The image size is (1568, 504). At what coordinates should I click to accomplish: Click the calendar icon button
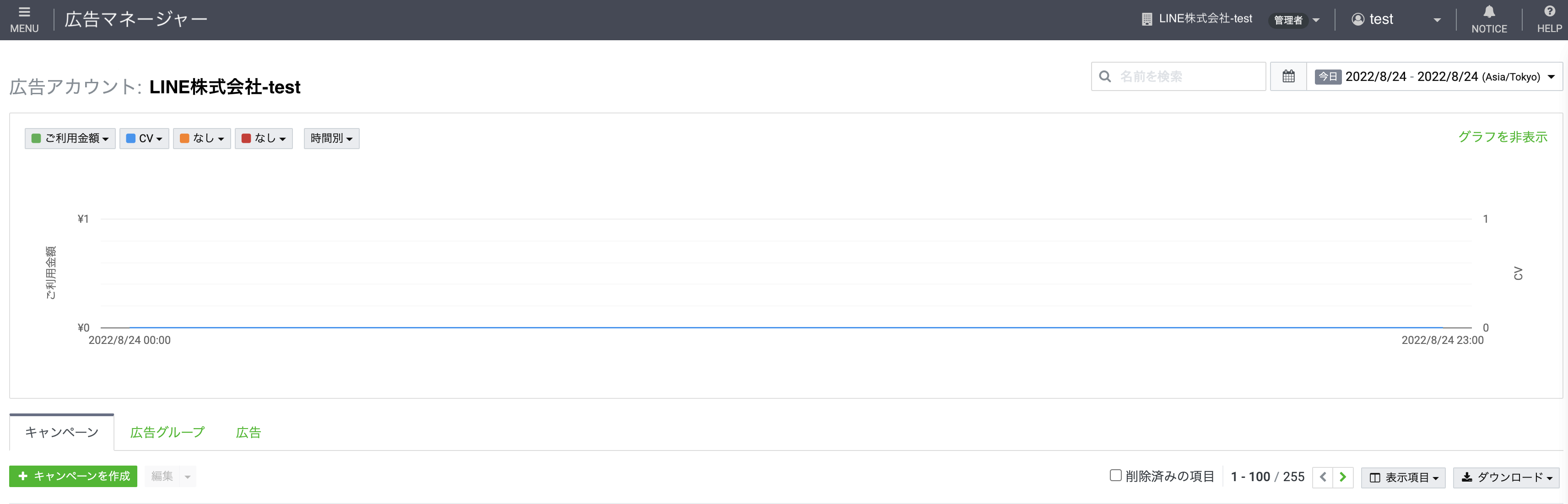(1288, 76)
